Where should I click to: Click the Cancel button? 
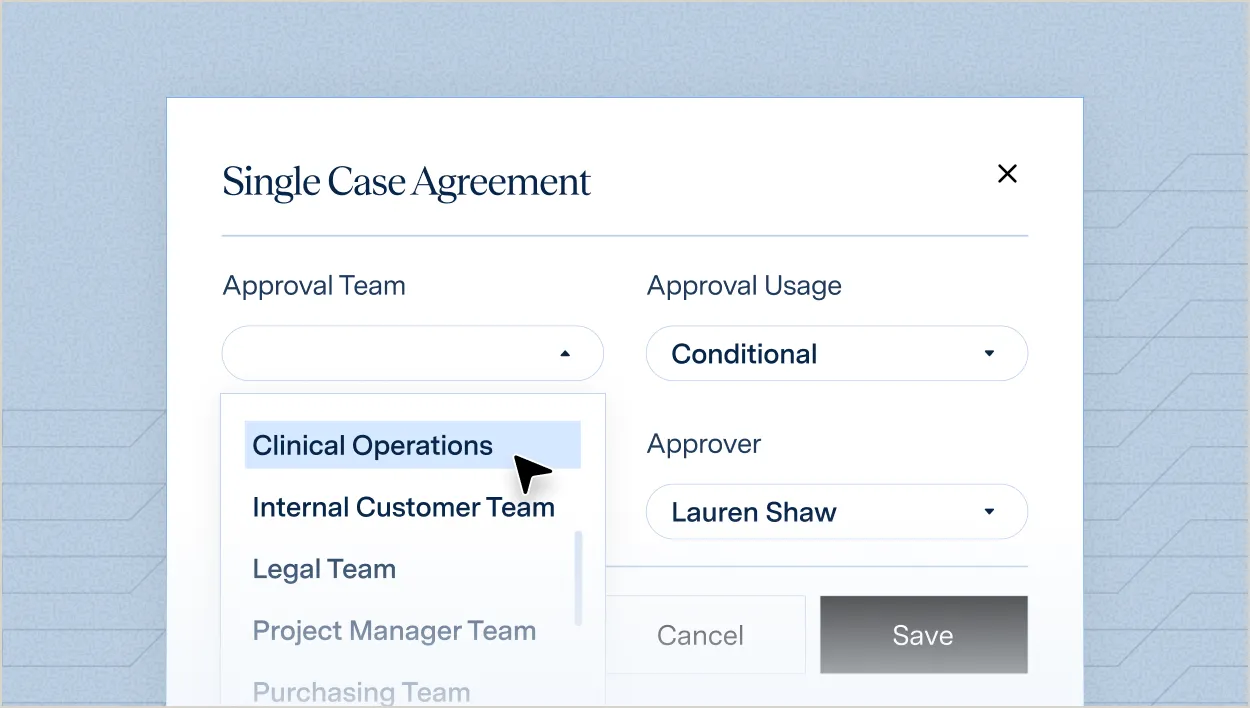tap(701, 635)
